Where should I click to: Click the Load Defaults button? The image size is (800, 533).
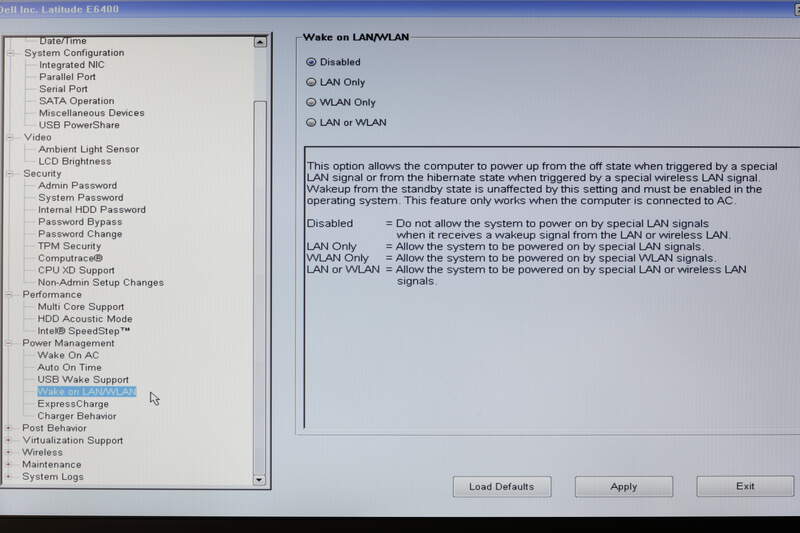pos(502,487)
